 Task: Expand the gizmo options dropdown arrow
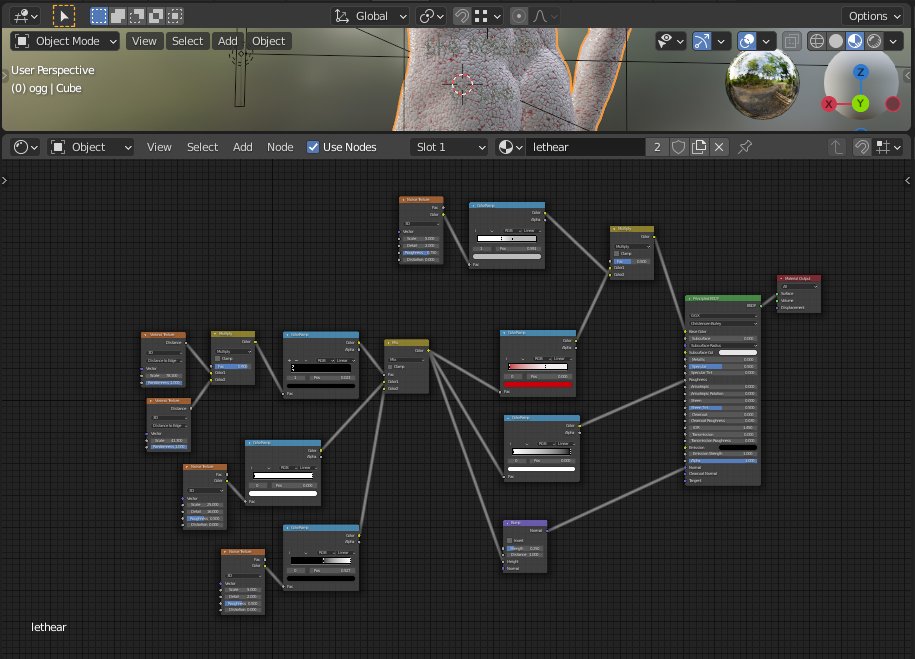click(x=721, y=41)
